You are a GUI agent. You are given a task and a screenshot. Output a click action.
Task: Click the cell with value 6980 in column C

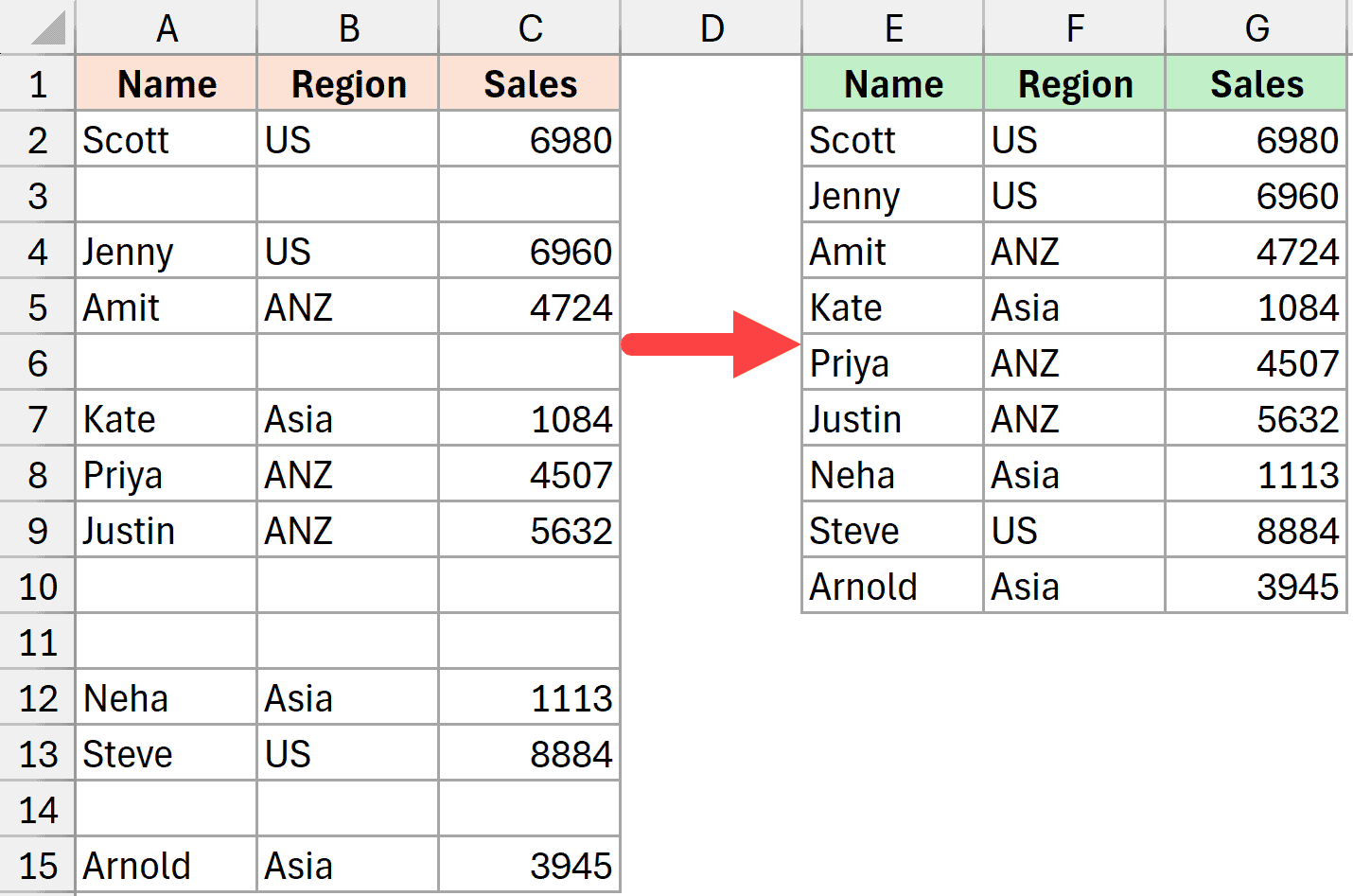click(530, 139)
